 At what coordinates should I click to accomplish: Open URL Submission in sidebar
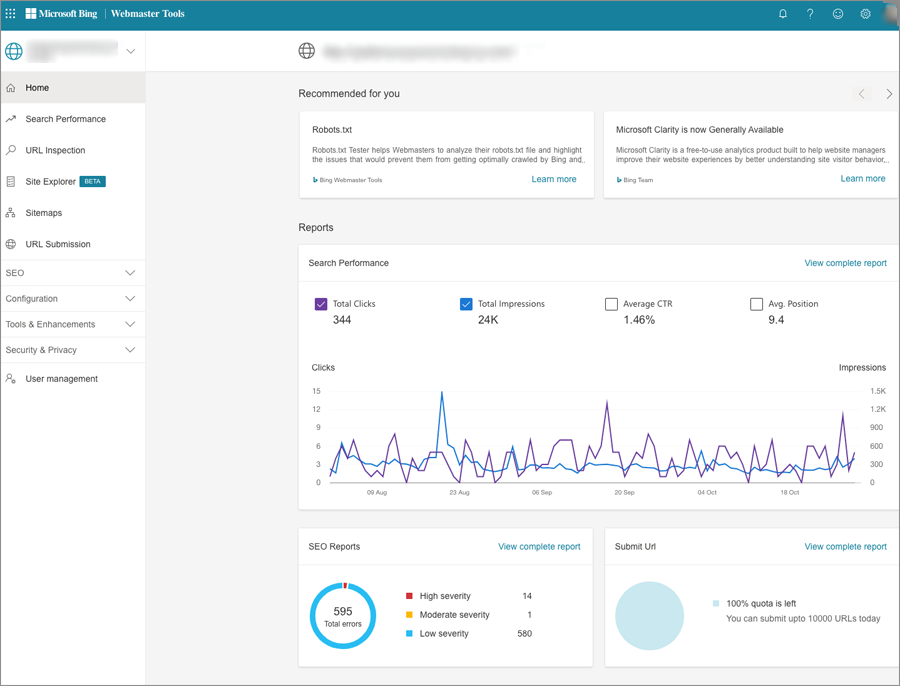coord(72,244)
